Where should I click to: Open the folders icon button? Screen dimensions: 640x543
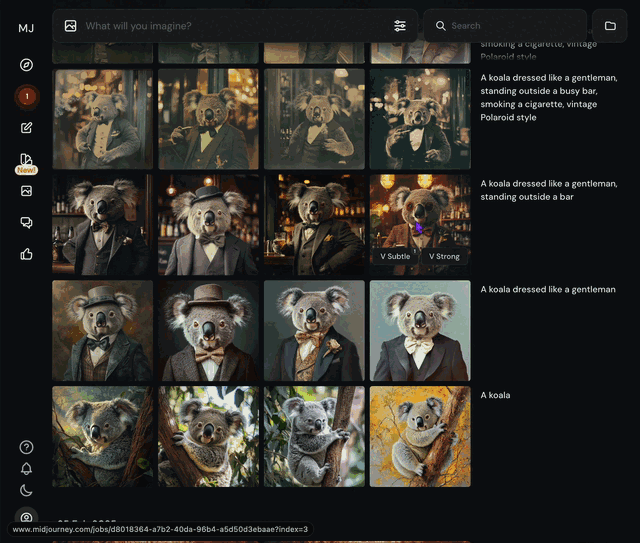(610, 26)
